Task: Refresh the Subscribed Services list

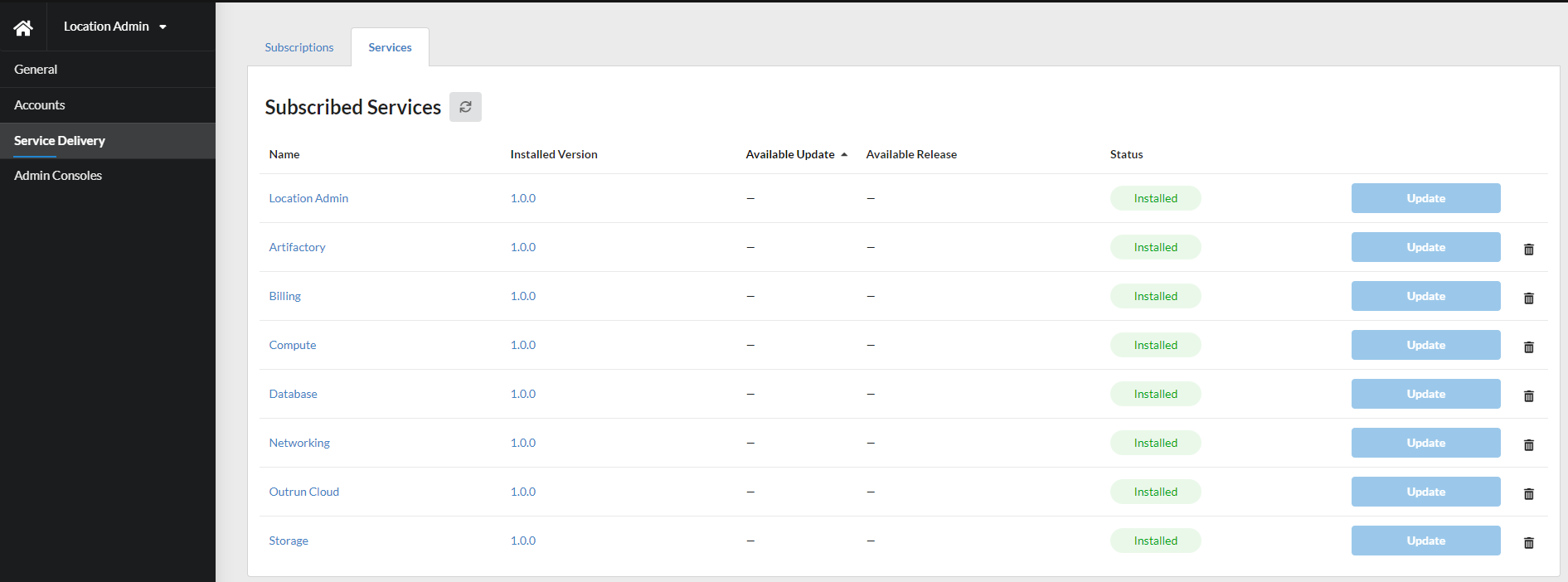Action: [x=465, y=107]
